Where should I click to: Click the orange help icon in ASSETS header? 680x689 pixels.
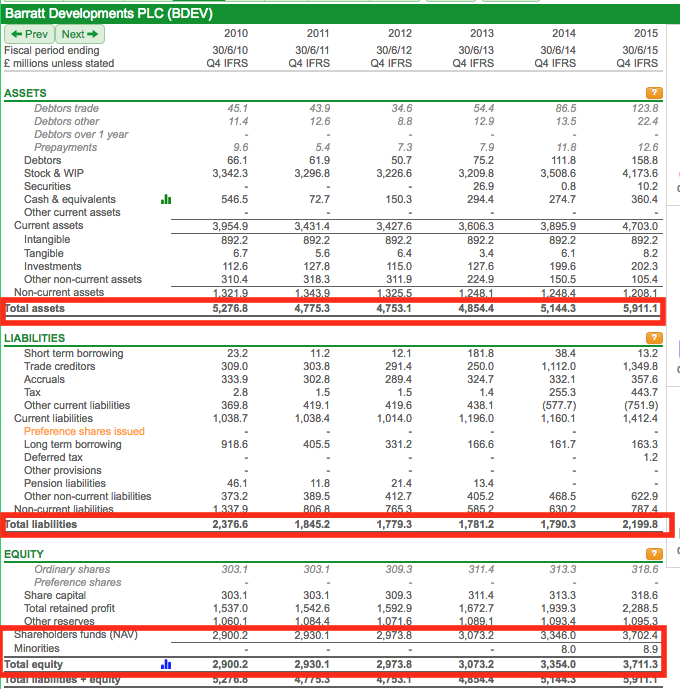click(655, 93)
